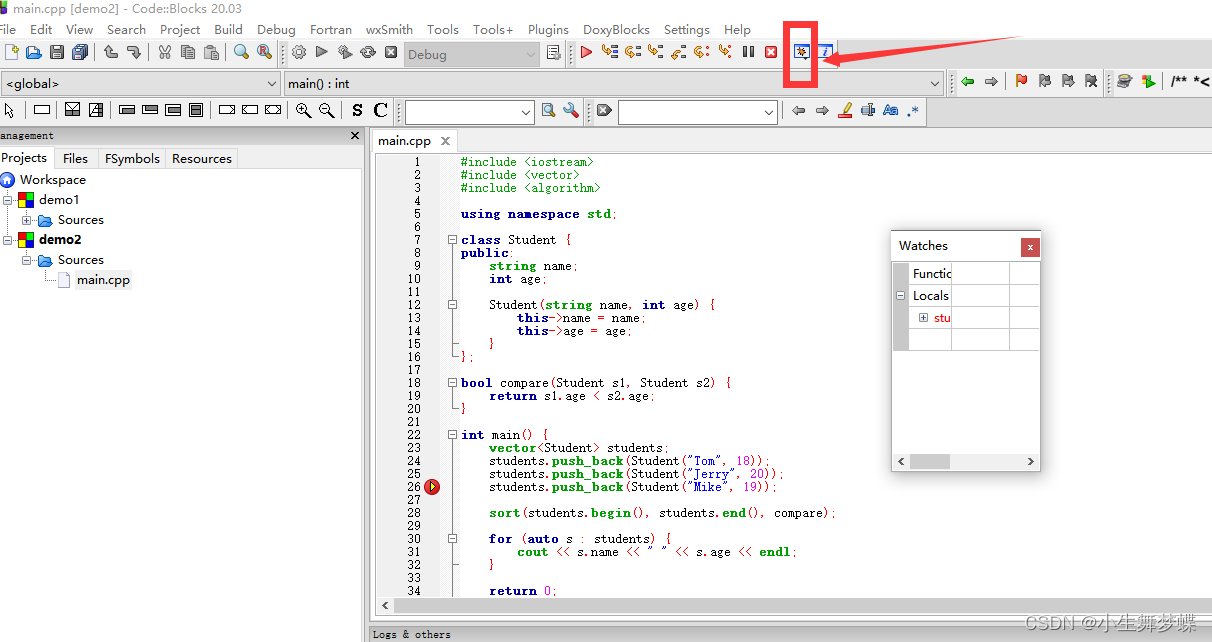
Task: Switch to the FSymbols tab
Action: tap(131, 157)
